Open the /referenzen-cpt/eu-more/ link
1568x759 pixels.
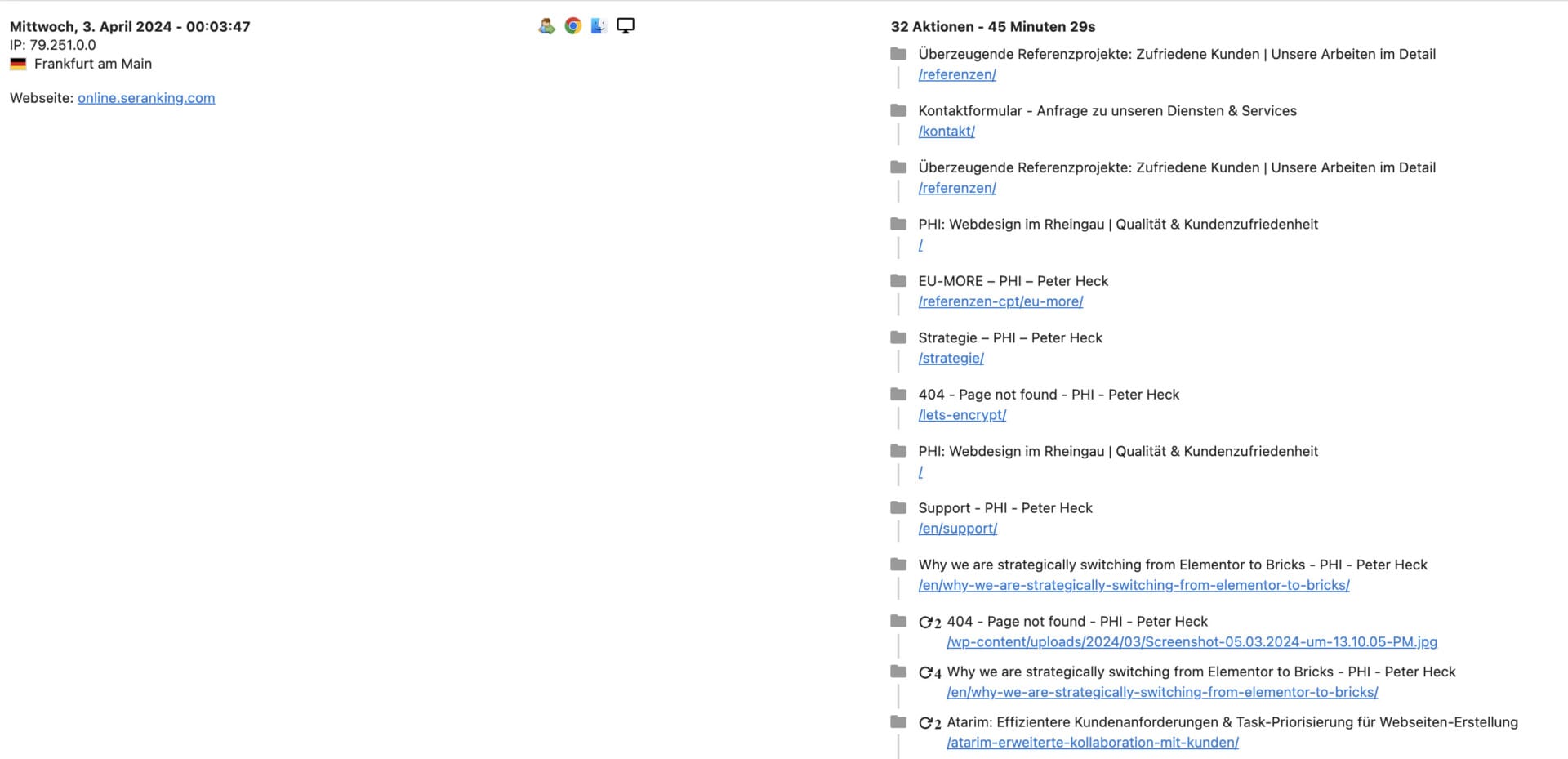point(1000,301)
